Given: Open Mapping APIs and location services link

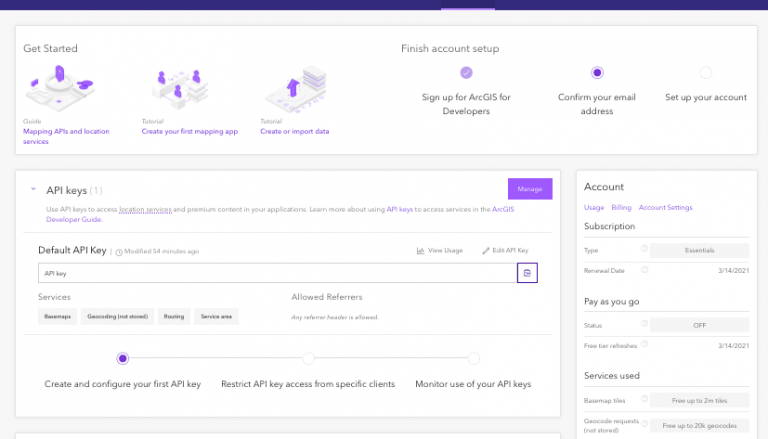Looking at the screenshot, I should 66,136.
